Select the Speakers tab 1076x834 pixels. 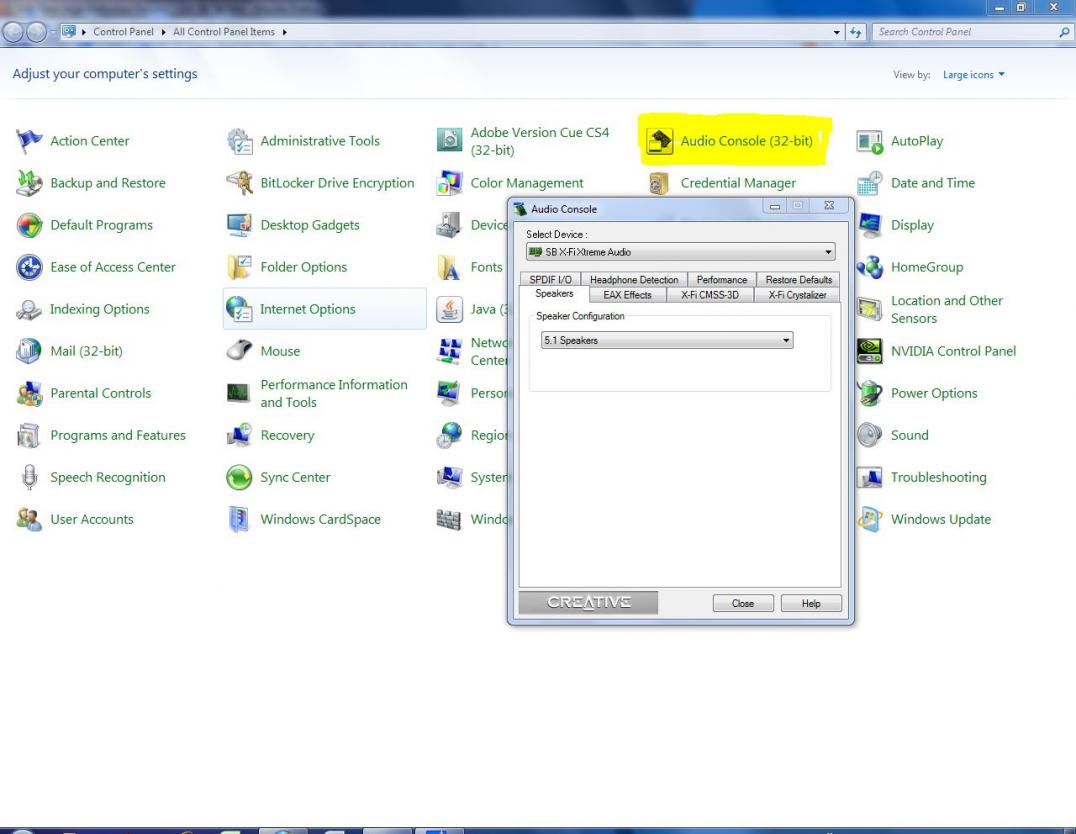pyautogui.click(x=554, y=294)
